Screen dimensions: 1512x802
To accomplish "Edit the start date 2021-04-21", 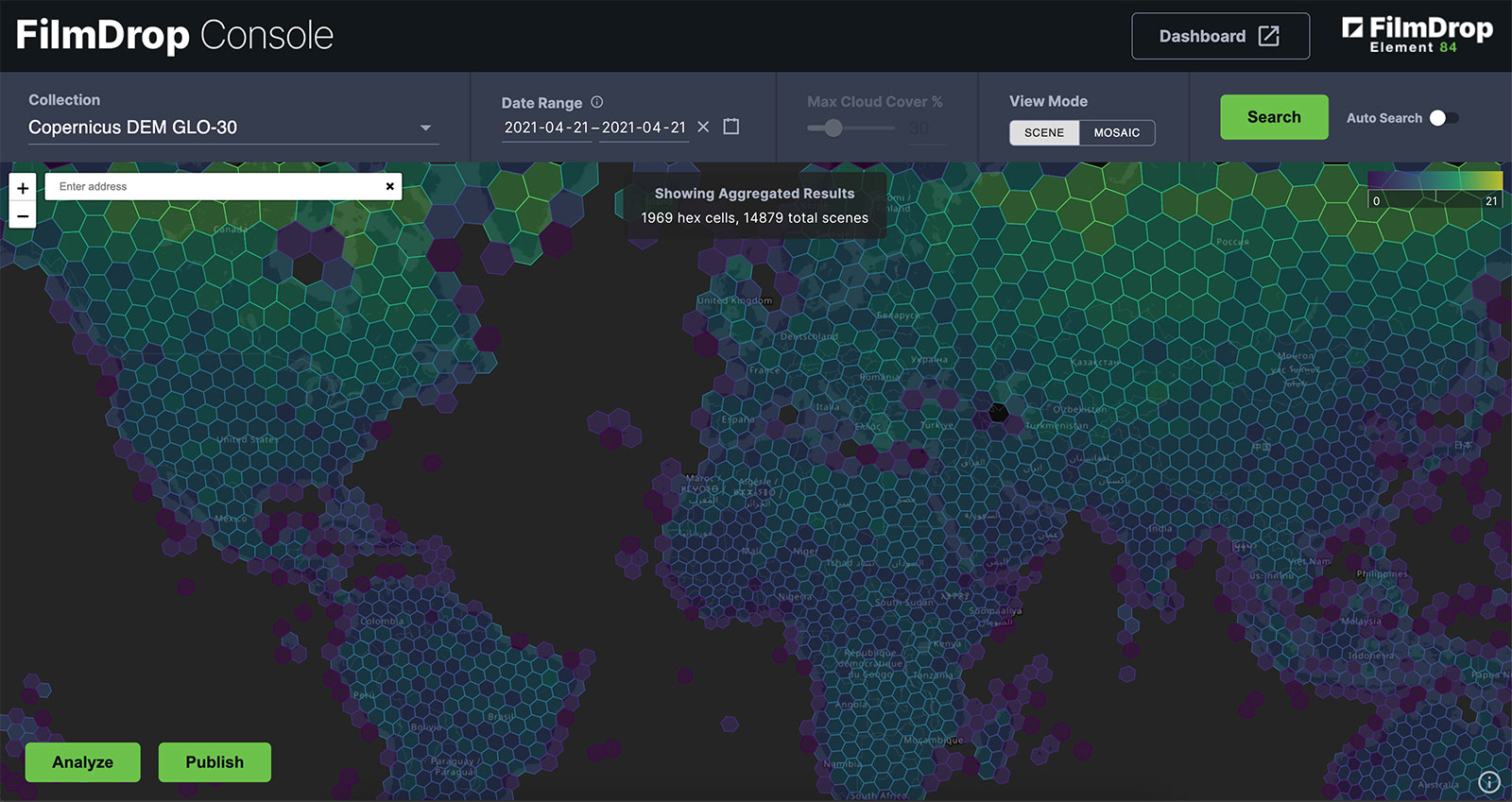I will click(x=546, y=128).
